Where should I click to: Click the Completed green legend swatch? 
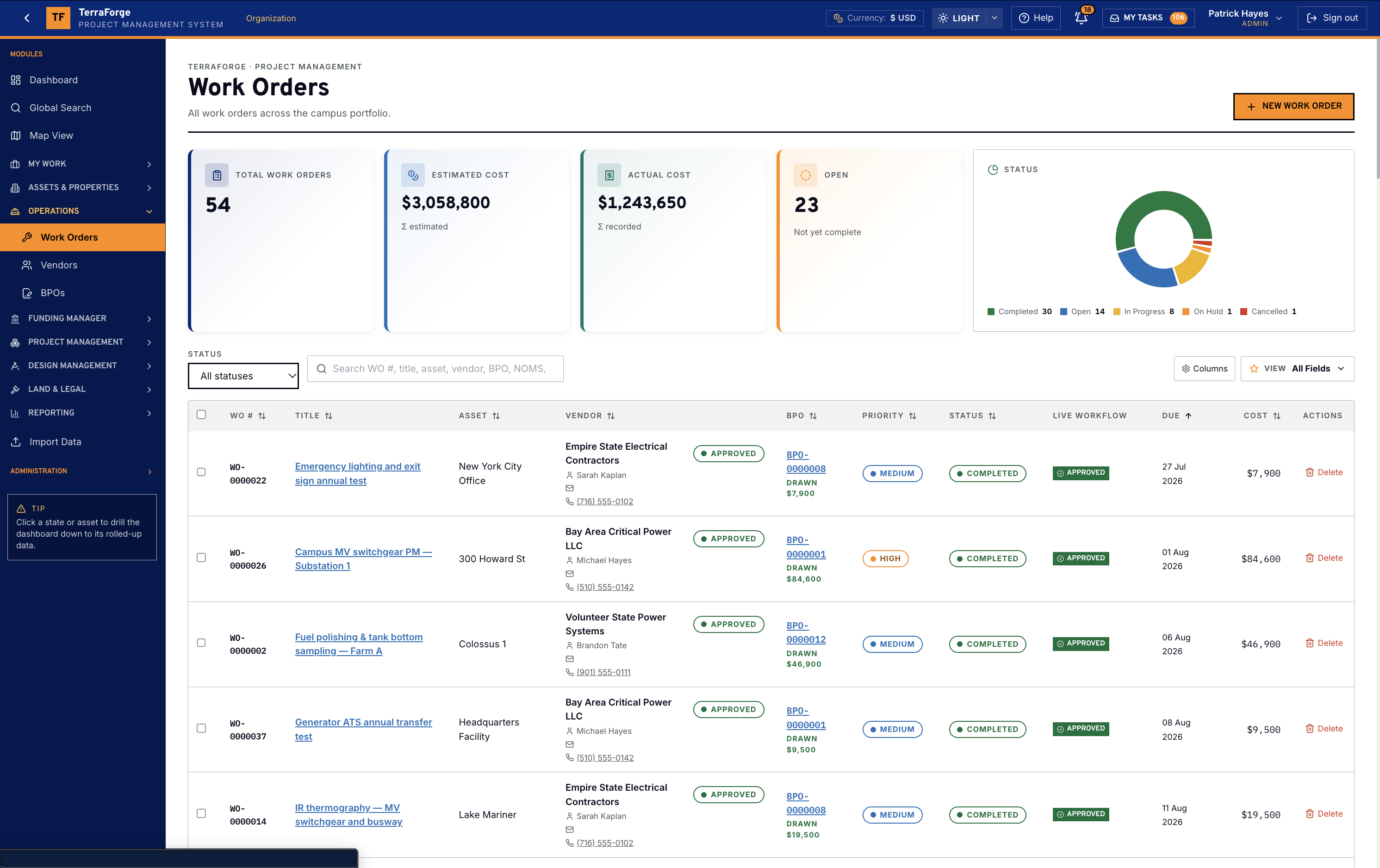point(991,312)
